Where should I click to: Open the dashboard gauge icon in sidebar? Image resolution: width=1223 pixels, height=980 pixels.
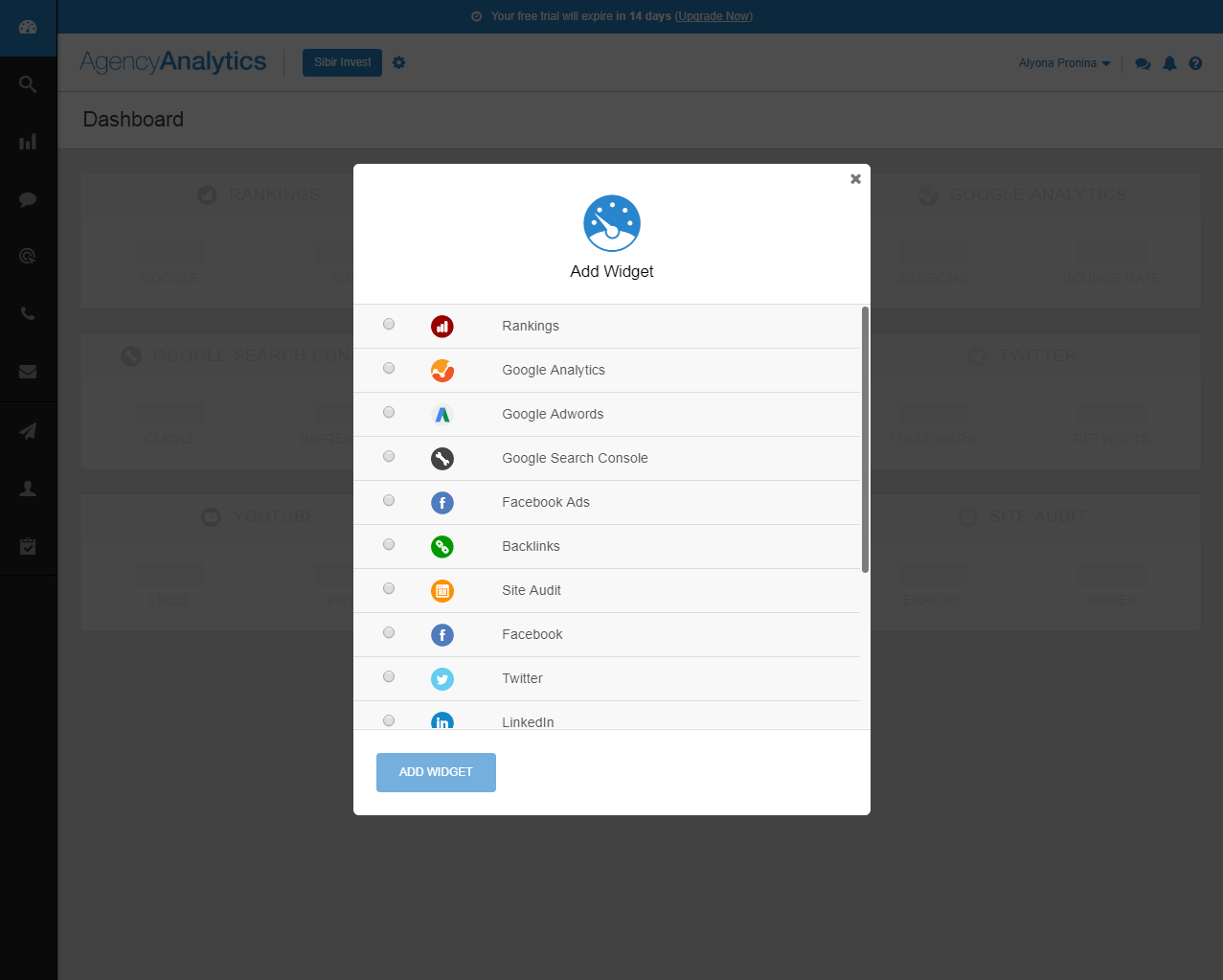tap(28, 28)
